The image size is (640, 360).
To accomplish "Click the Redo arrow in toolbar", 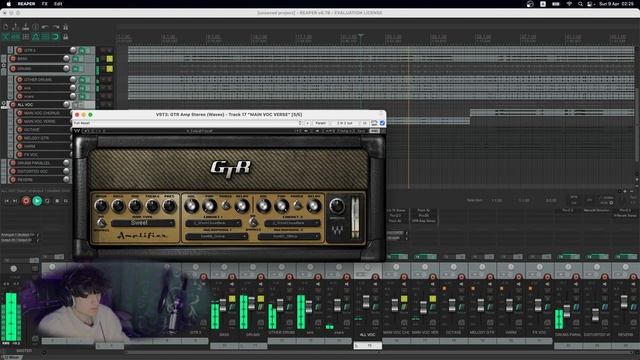I will [x=56, y=27].
